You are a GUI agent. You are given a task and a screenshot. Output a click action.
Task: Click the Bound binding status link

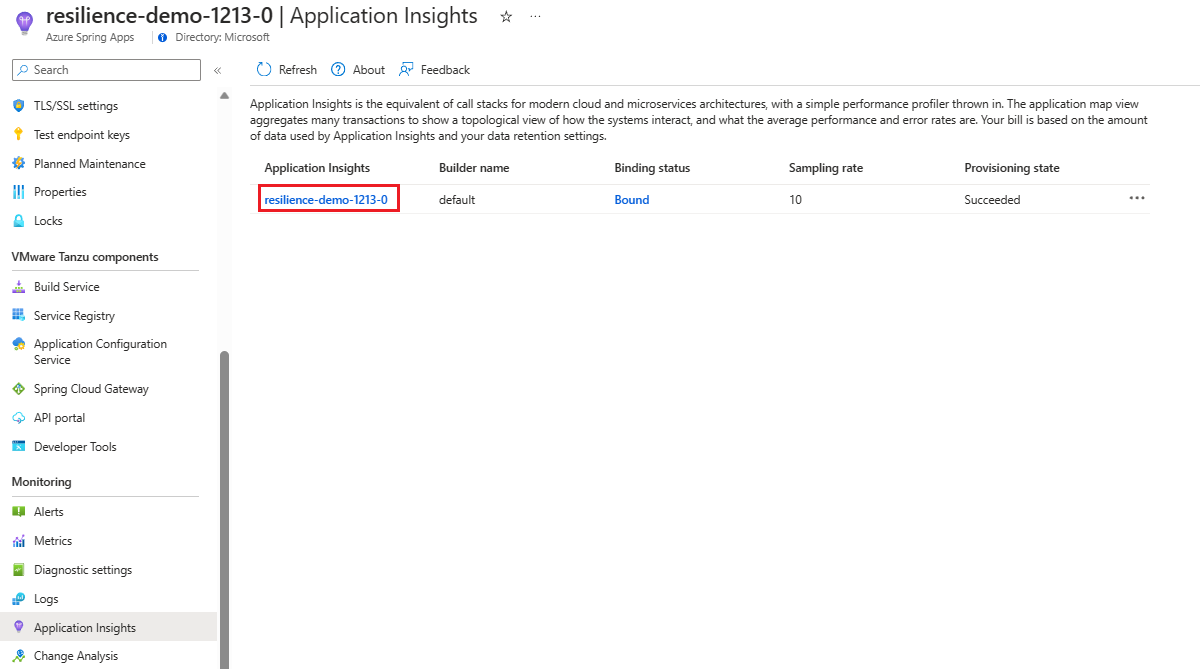coord(632,200)
